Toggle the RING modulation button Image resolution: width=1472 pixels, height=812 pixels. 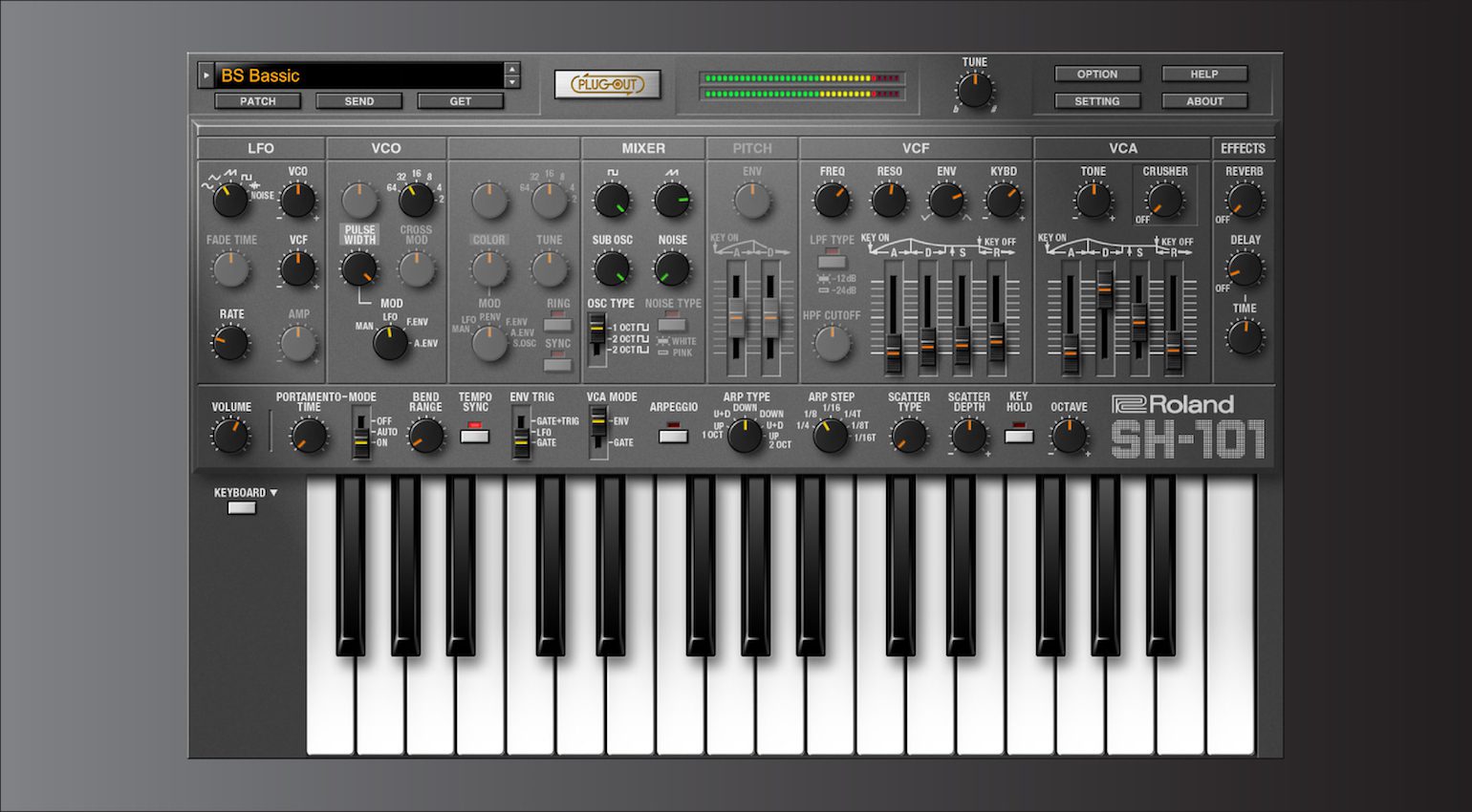pyautogui.click(x=557, y=325)
